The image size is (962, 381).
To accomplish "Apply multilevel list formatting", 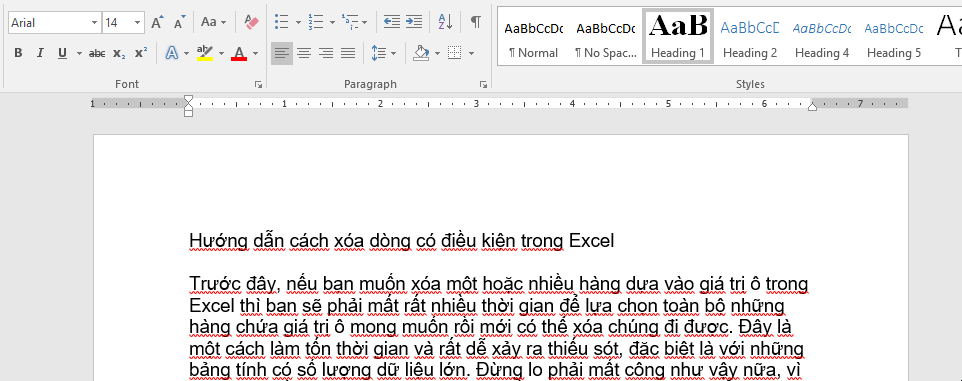I will (x=349, y=23).
